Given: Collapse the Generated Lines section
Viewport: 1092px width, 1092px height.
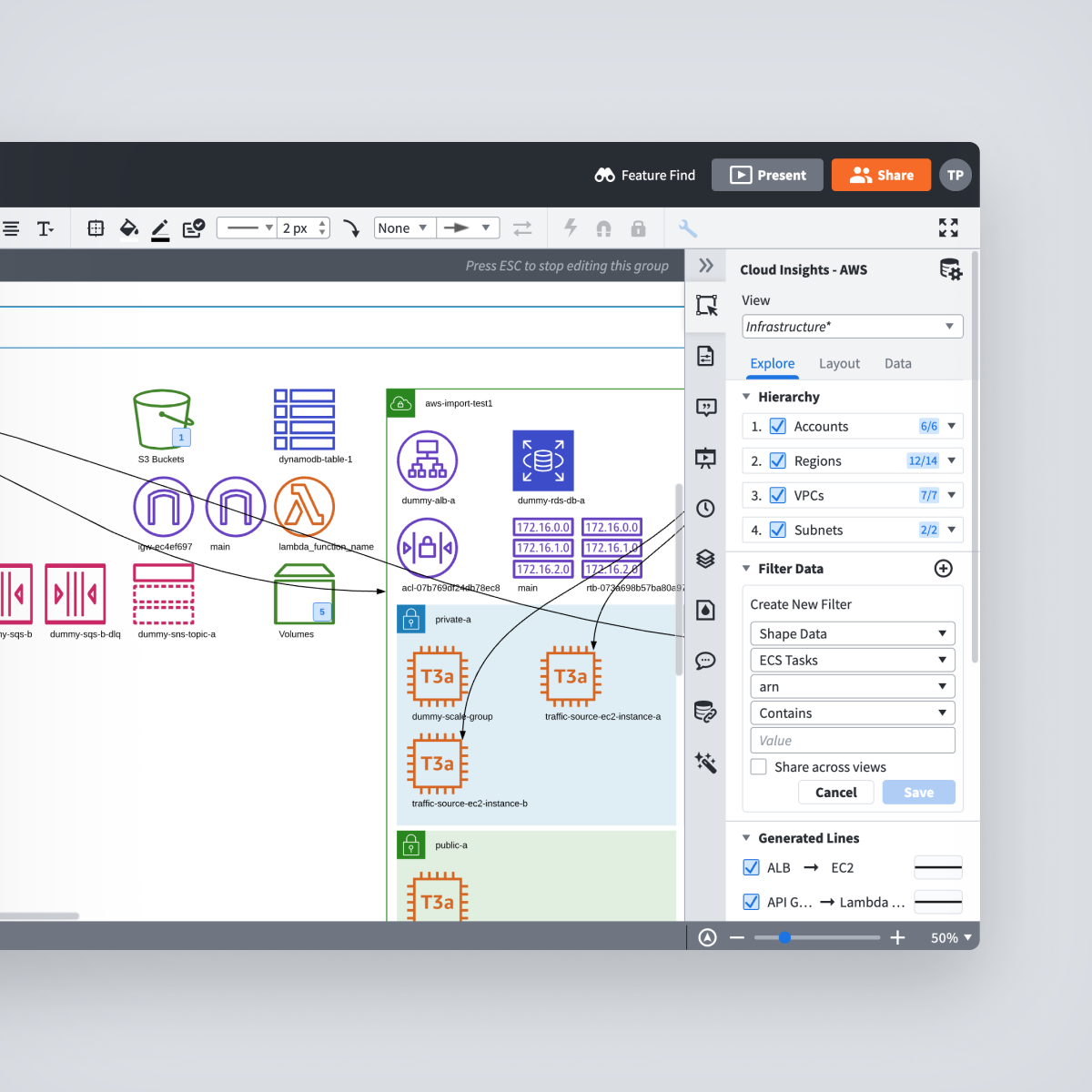Looking at the screenshot, I should (x=746, y=838).
